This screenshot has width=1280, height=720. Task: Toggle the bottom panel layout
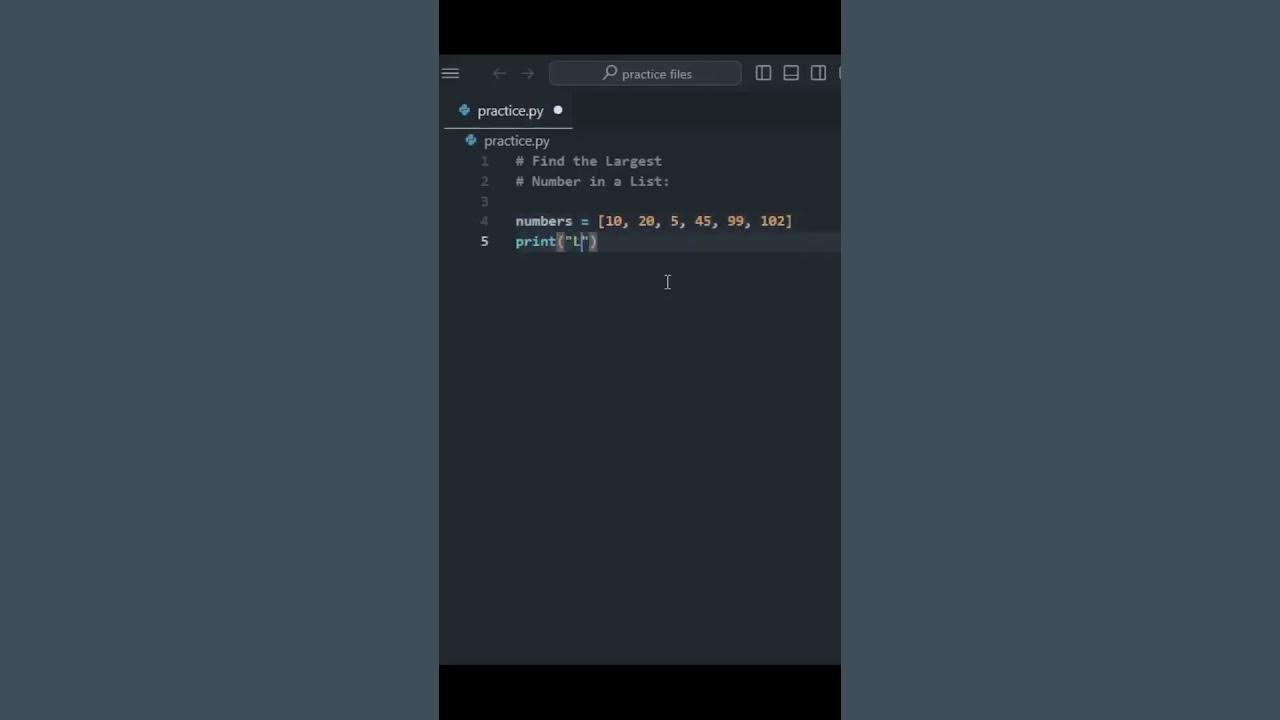[x=791, y=73]
